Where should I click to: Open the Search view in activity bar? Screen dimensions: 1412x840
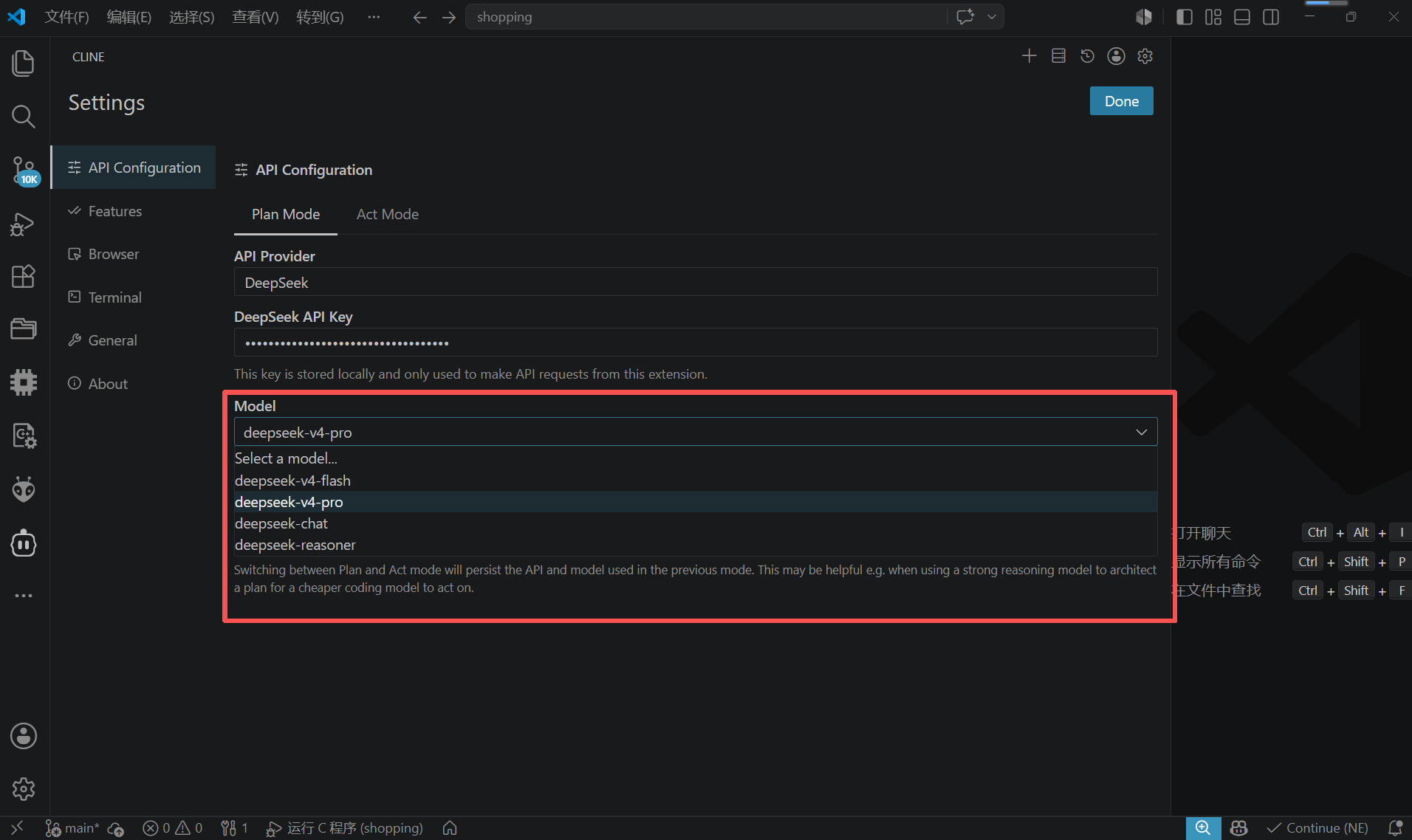coord(24,117)
